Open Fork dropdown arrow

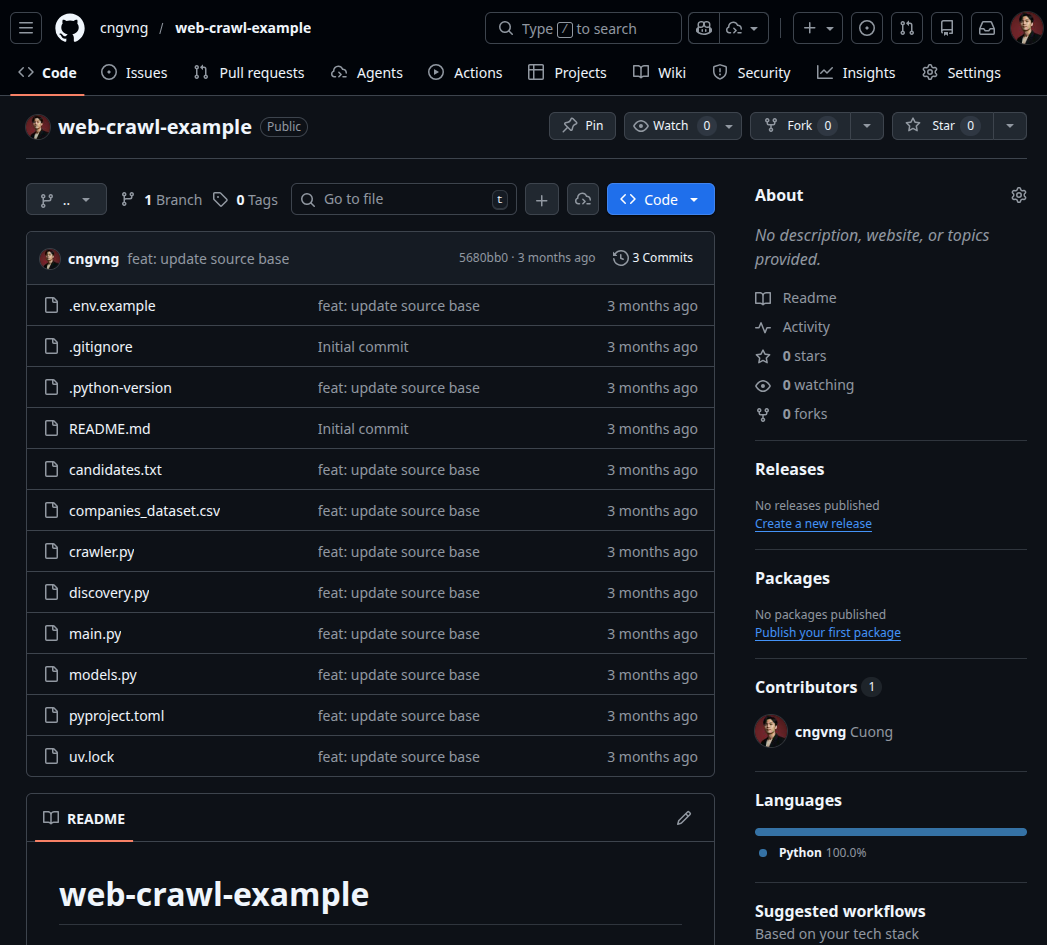(867, 126)
